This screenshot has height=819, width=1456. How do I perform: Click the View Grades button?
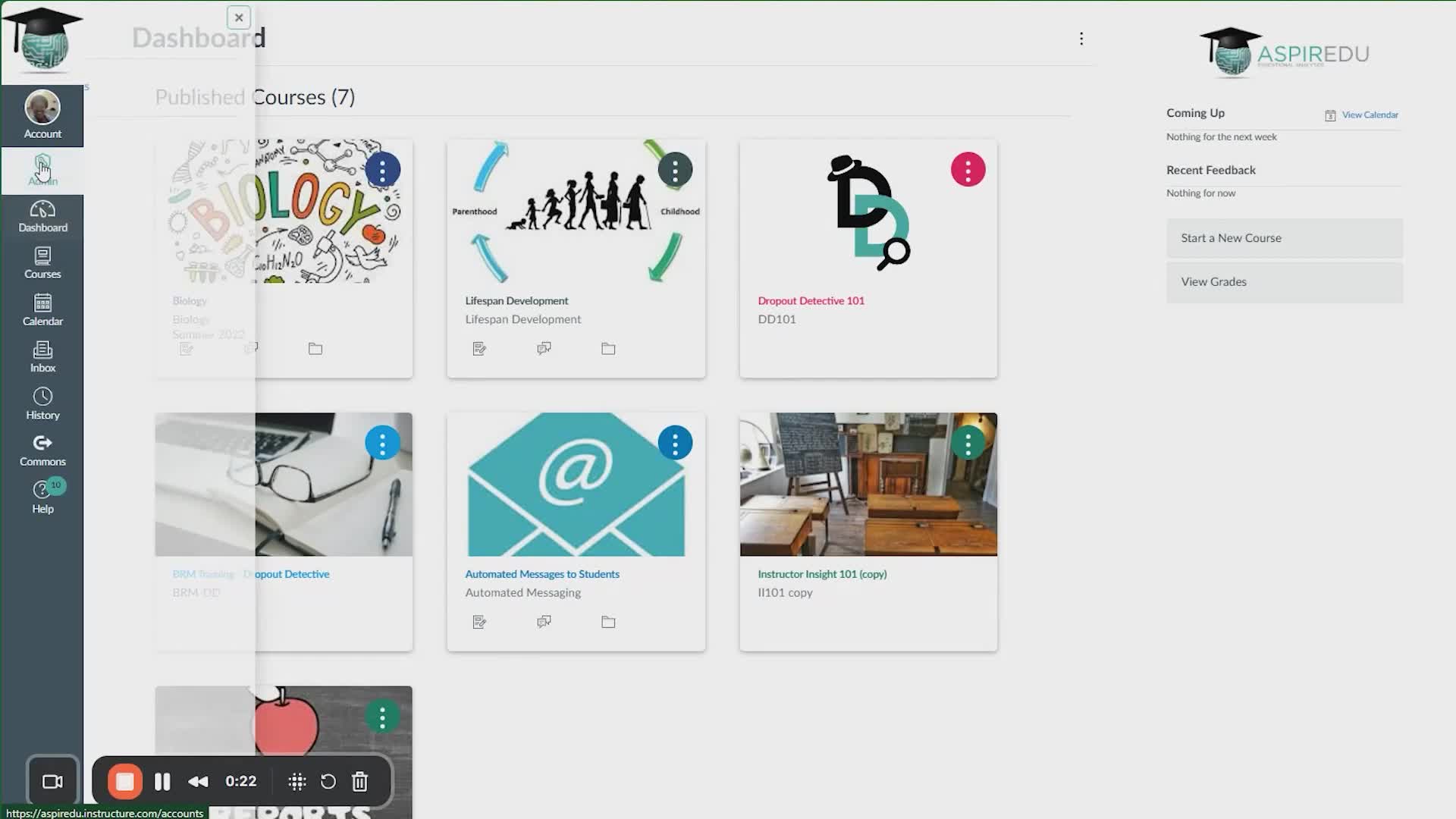click(1285, 282)
